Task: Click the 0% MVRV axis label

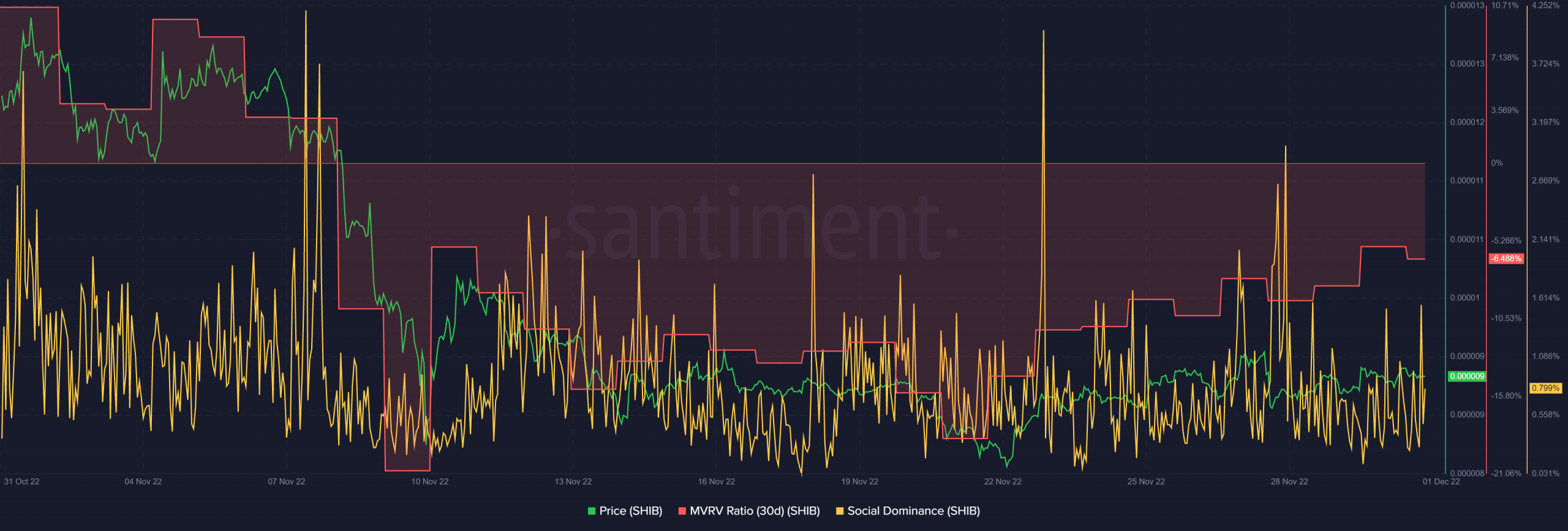Action: coord(1496,163)
